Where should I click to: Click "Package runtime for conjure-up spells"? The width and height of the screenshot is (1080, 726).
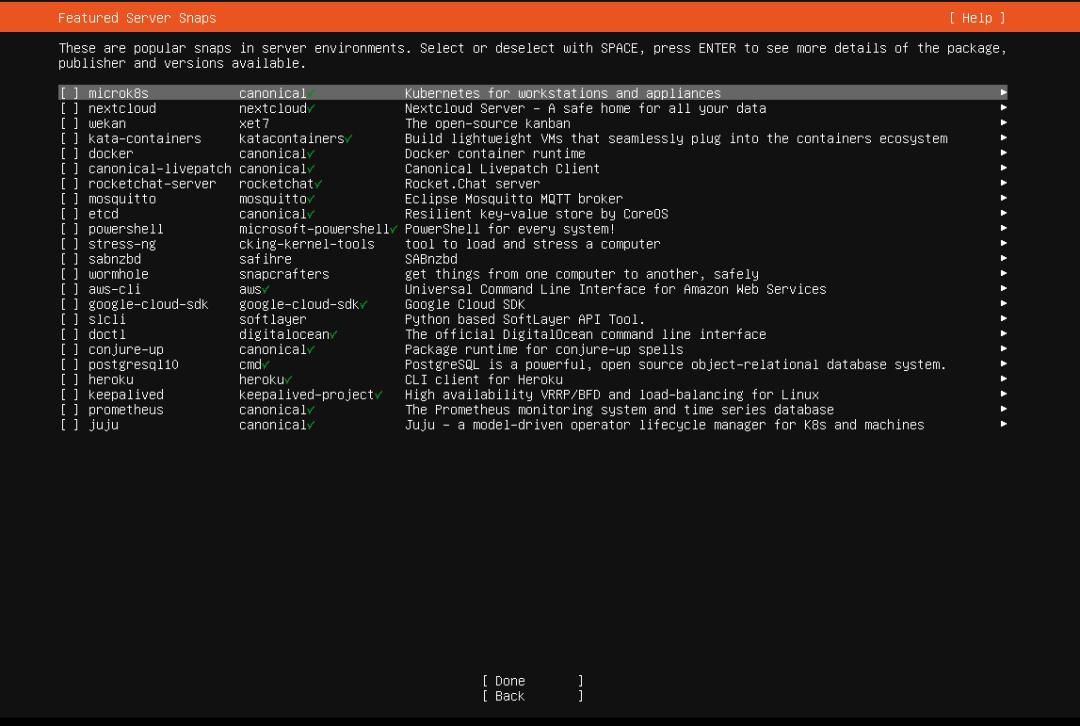click(x=544, y=350)
